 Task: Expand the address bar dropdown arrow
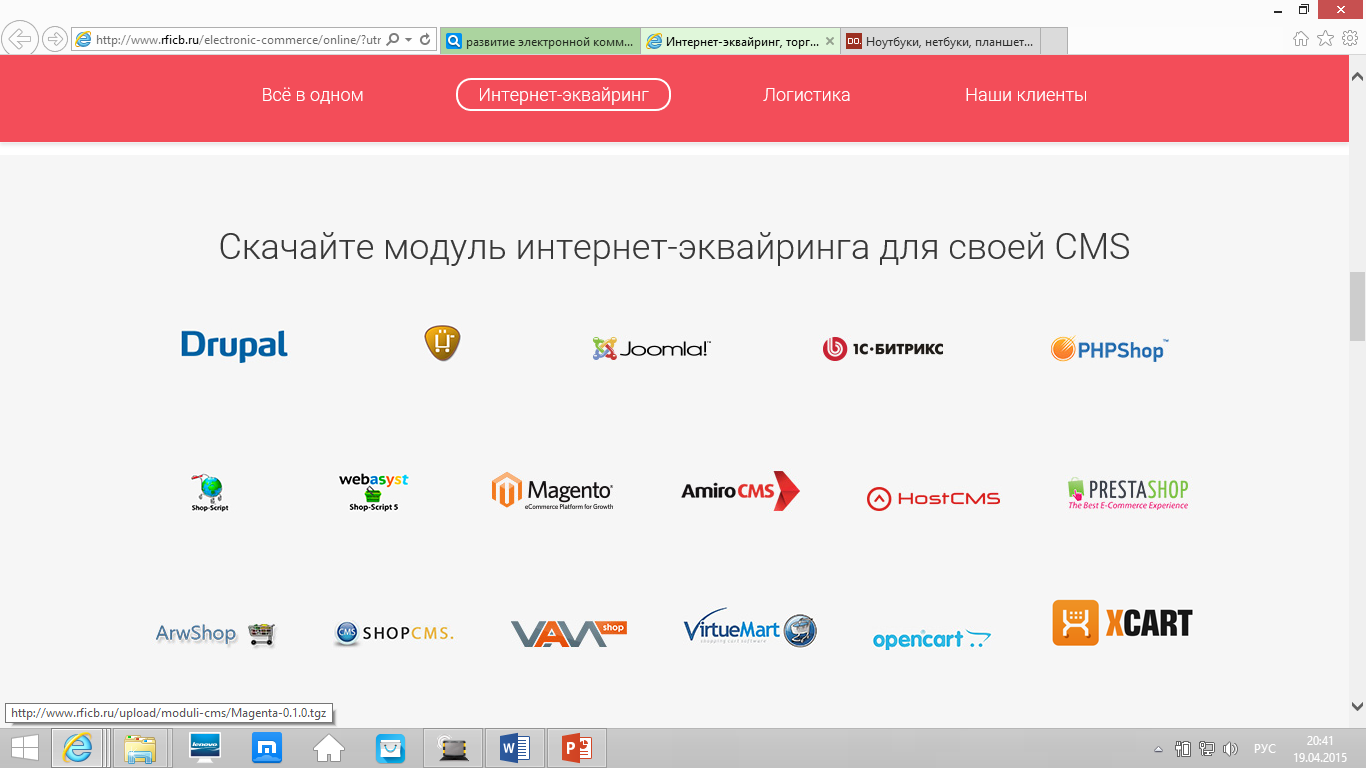coord(408,40)
